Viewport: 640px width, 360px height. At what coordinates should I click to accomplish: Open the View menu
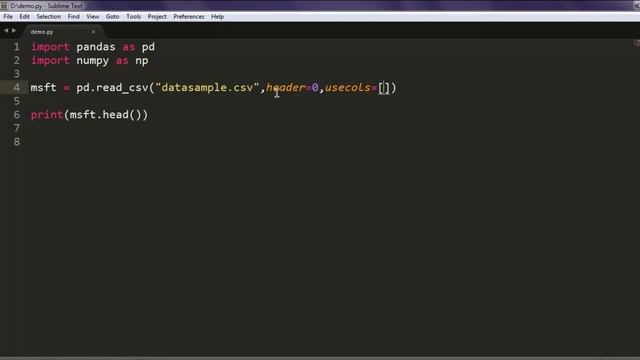click(93, 17)
